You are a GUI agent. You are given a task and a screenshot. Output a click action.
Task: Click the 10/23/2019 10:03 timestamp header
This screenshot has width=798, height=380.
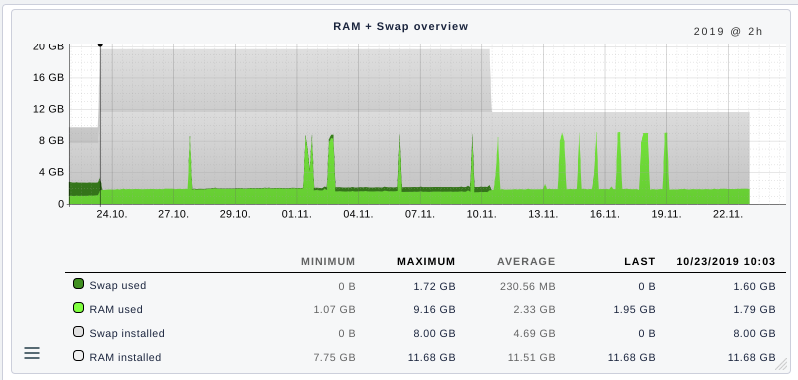click(x=726, y=261)
